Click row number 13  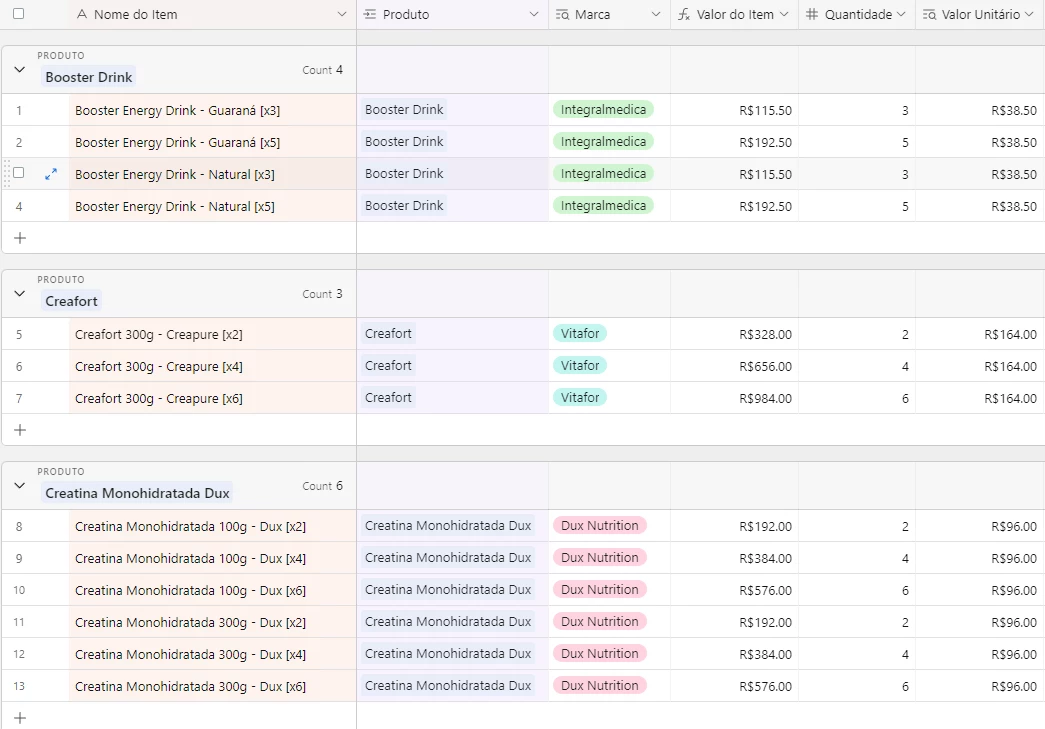pyautogui.click(x=19, y=686)
